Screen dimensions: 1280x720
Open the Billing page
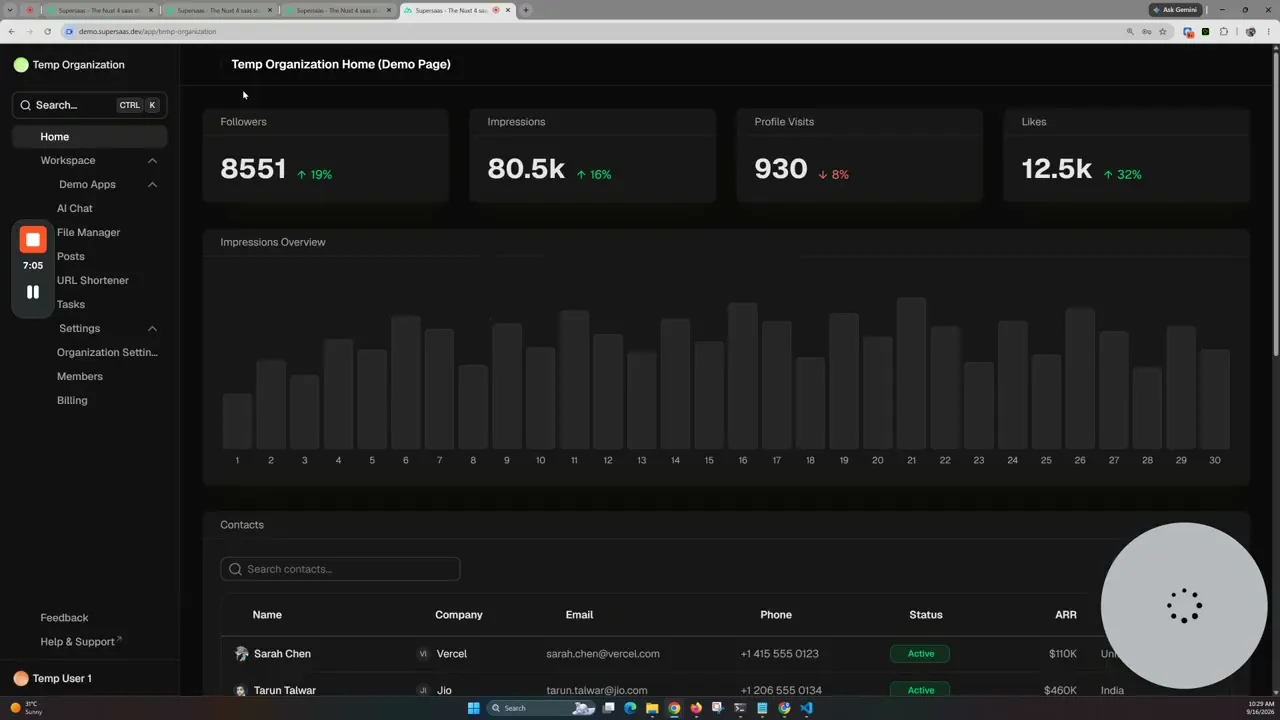point(72,401)
